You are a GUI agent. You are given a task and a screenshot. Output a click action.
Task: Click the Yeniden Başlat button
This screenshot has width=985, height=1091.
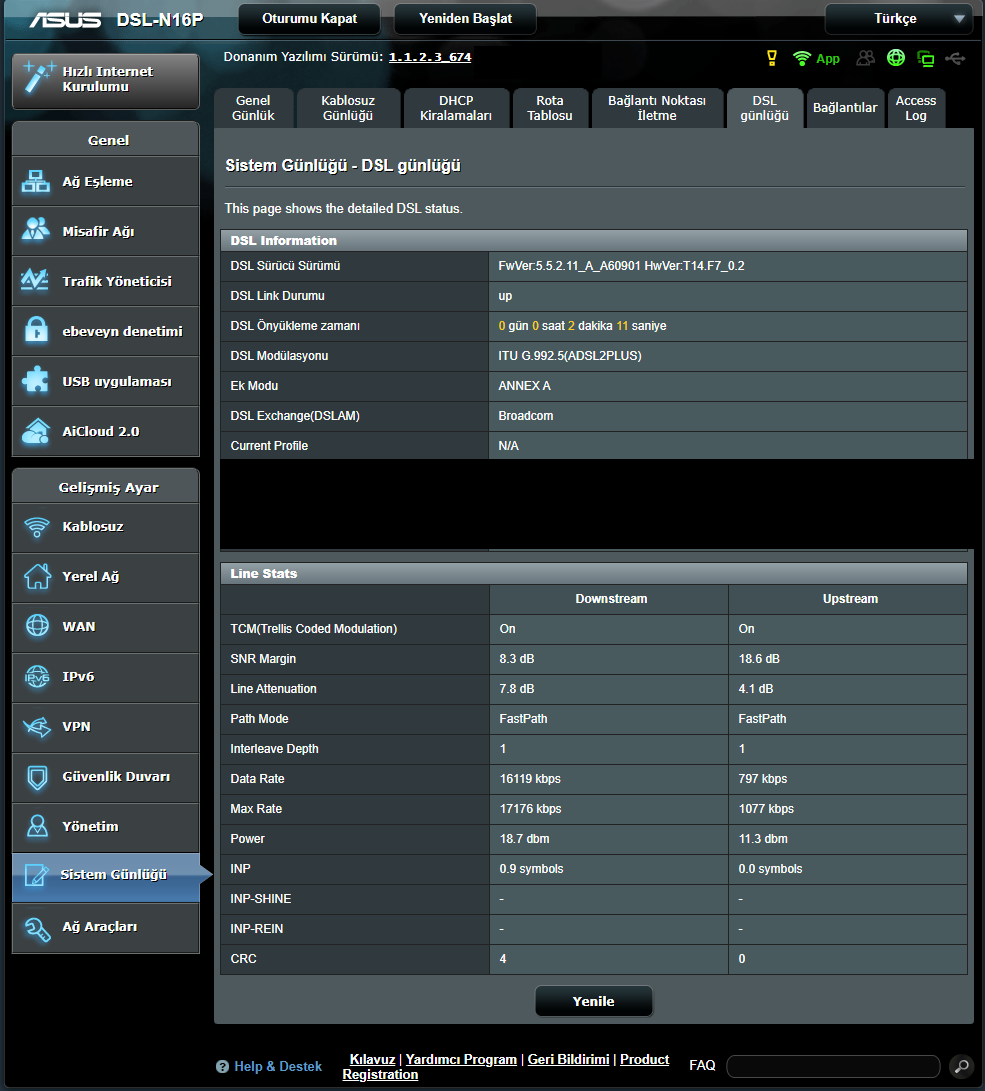465,19
